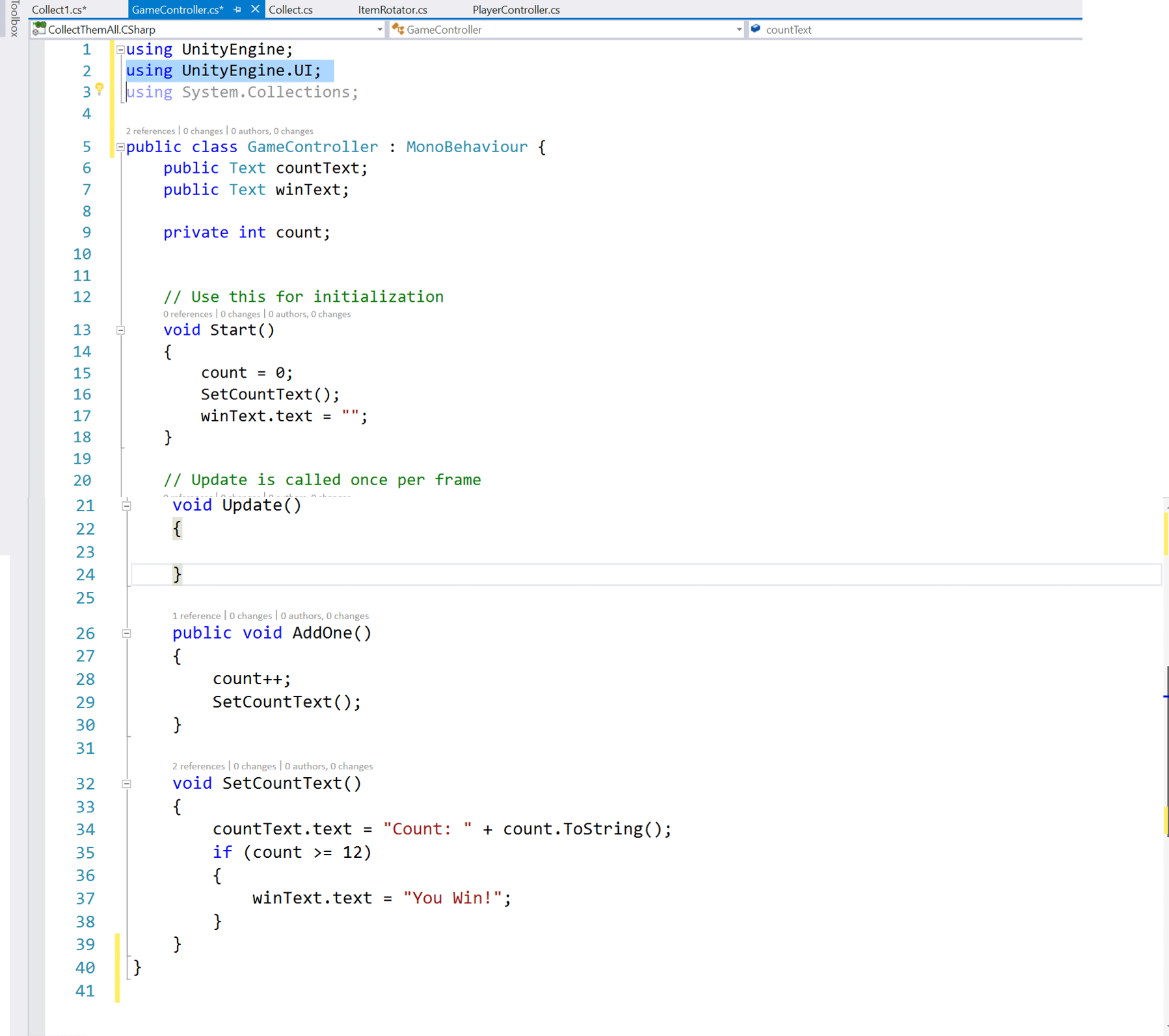
Task: Click the field icon beside countText
Action: coord(756,29)
